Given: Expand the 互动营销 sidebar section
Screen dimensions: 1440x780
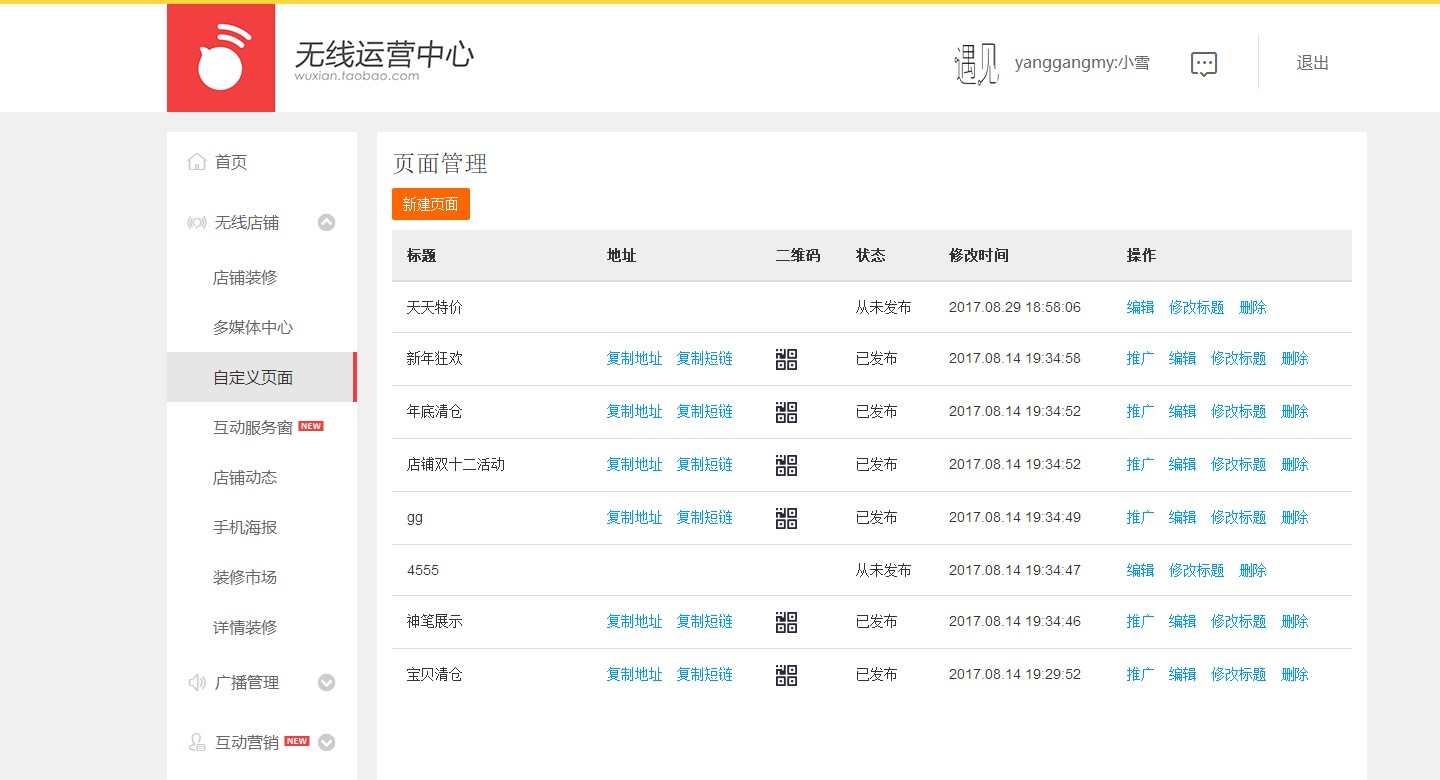Looking at the screenshot, I should pyautogui.click(x=326, y=743).
